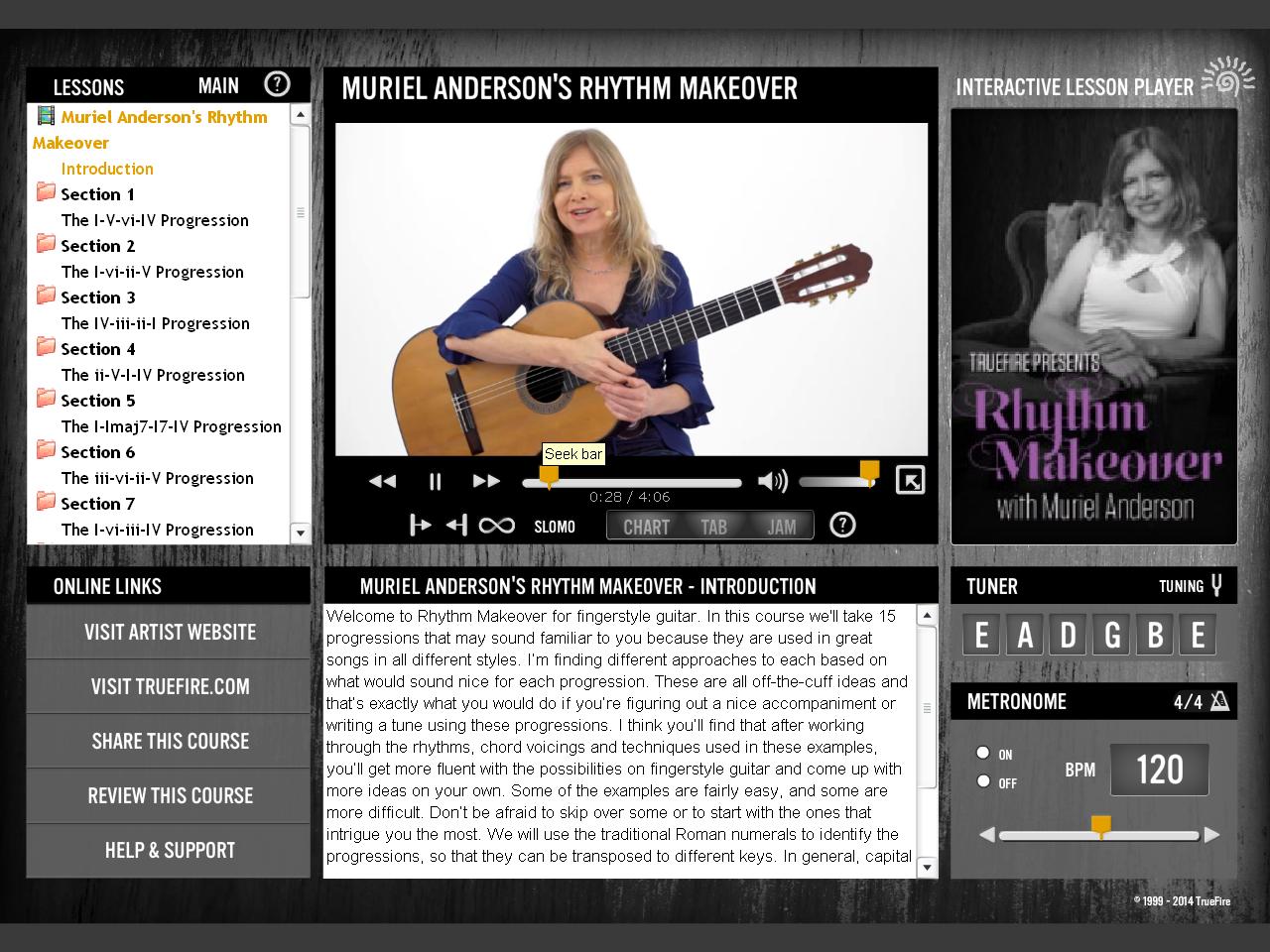The height and width of the screenshot is (952, 1270).
Task: Click description text scroll up arrow
Action: click(927, 615)
